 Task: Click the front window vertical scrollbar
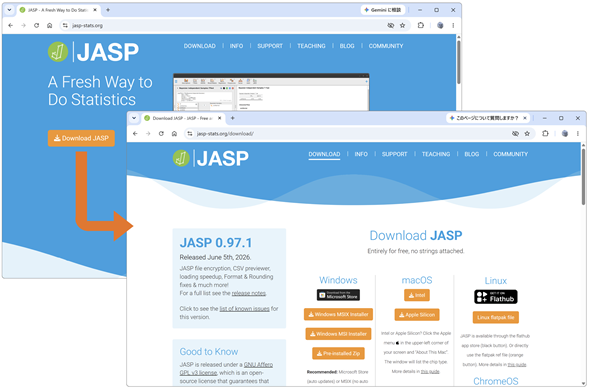point(583,177)
